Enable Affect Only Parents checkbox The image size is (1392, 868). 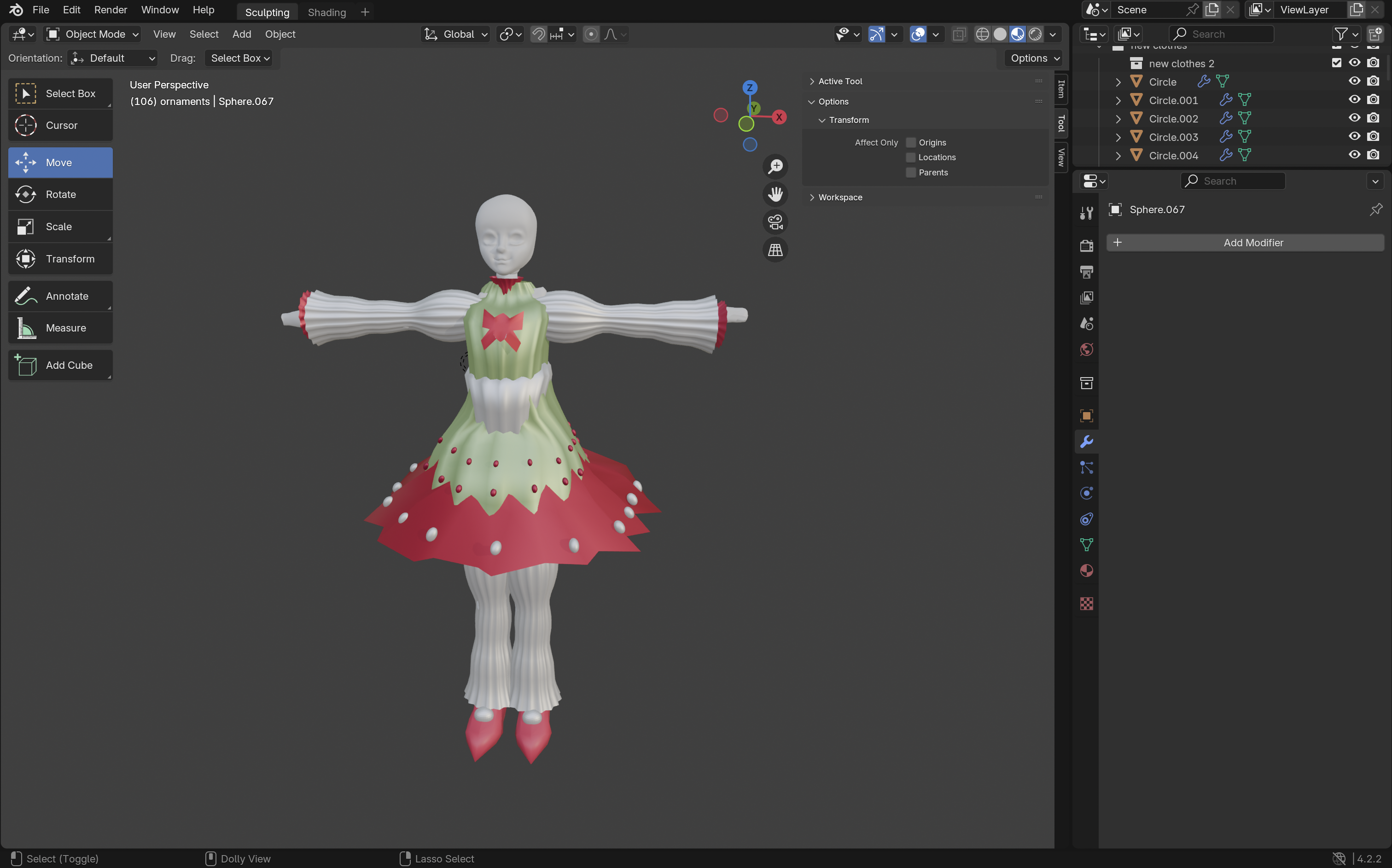point(910,173)
